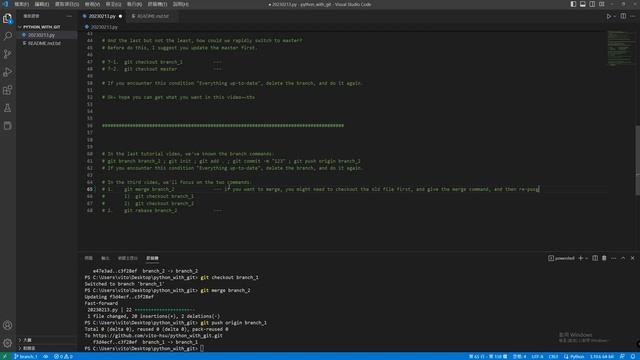640x360 pixels.
Task: Open the Explorer view in the activity bar
Action: click(7, 18)
